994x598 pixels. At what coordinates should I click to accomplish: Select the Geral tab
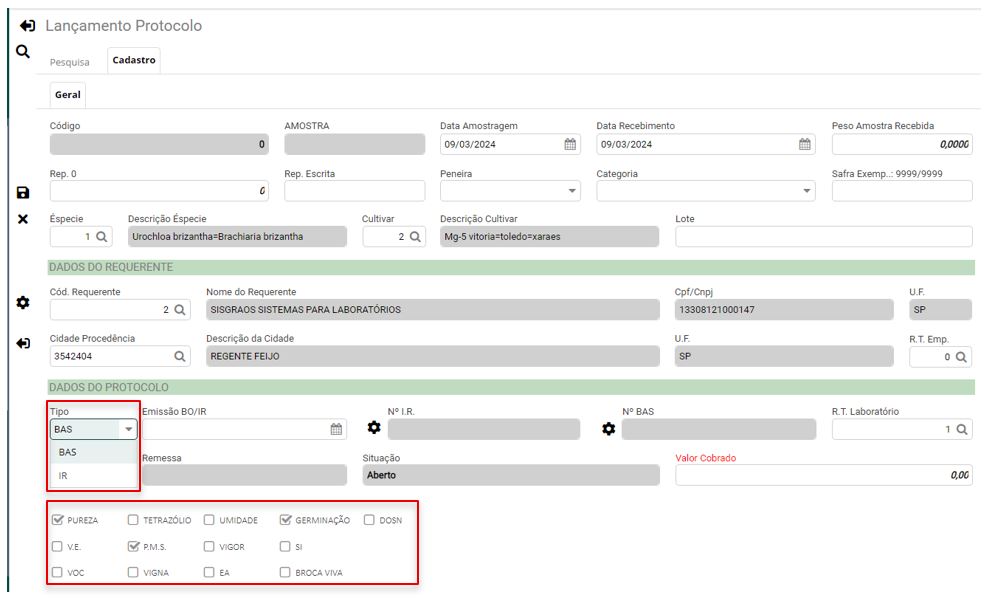pos(68,95)
